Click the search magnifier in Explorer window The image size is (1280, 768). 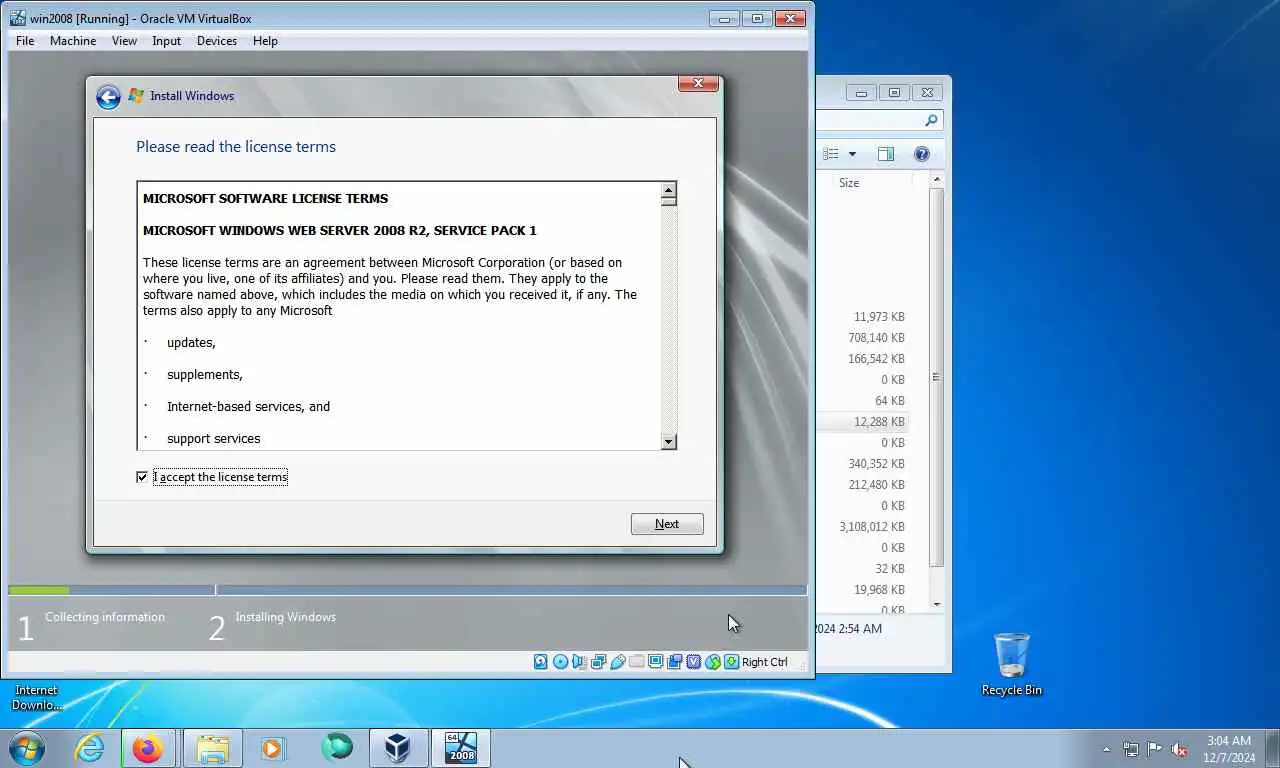click(931, 120)
